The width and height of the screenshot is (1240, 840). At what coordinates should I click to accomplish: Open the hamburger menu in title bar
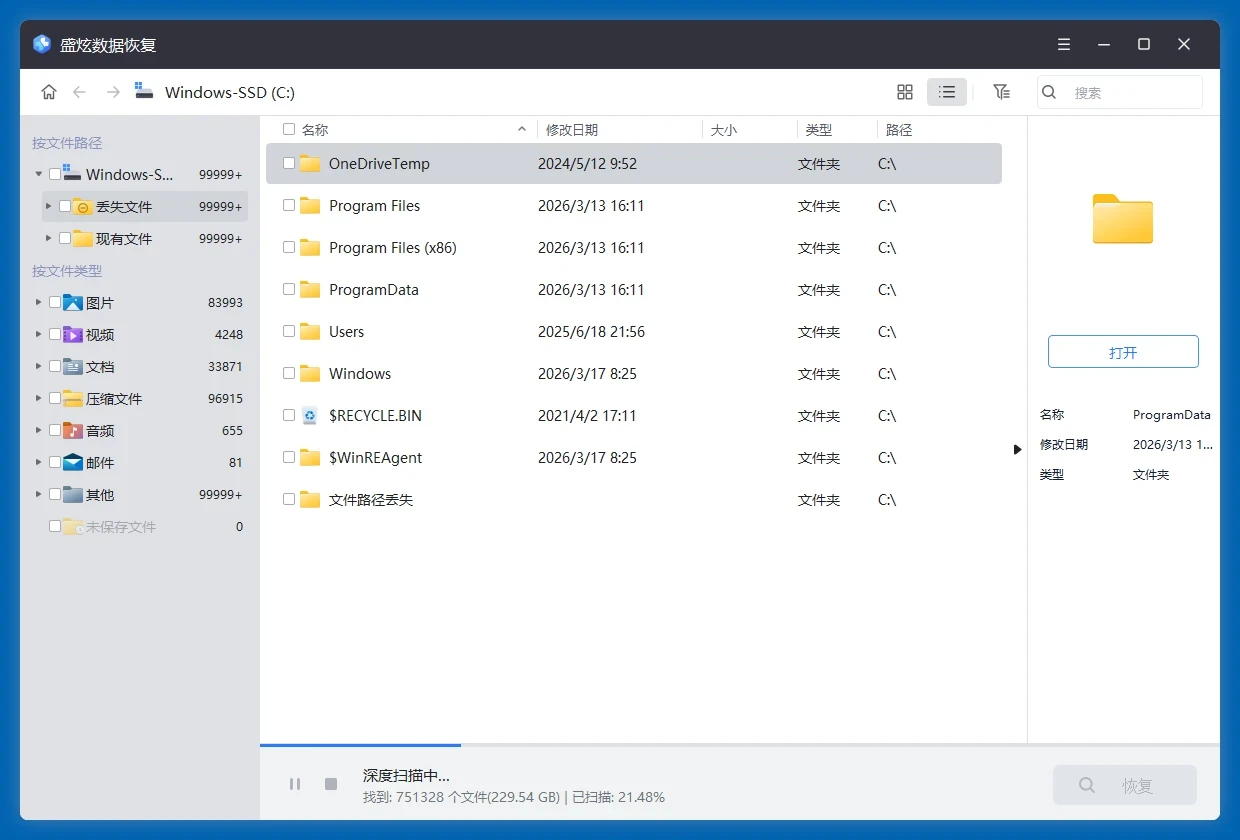click(1064, 44)
